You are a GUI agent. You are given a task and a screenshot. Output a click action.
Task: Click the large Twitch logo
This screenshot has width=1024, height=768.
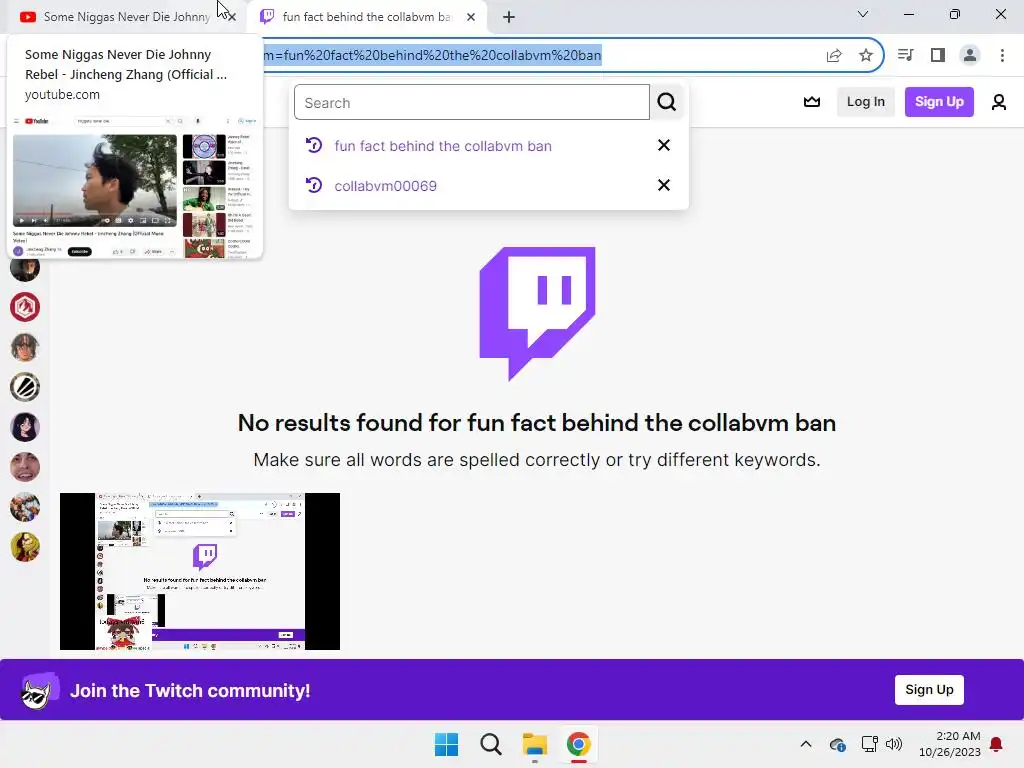pyautogui.click(x=537, y=313)
